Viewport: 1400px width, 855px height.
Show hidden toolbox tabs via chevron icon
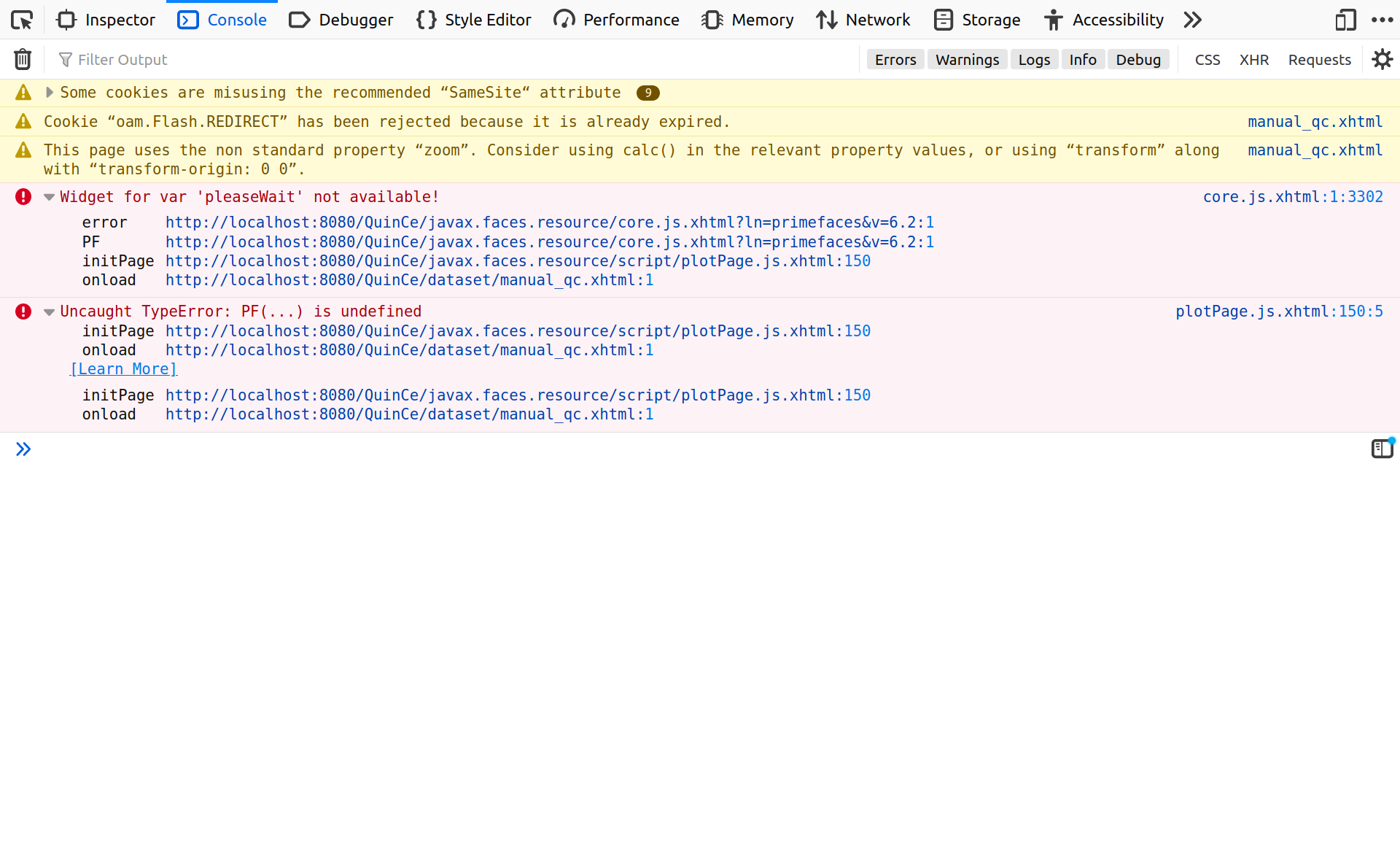click(x=1191, y=20)
